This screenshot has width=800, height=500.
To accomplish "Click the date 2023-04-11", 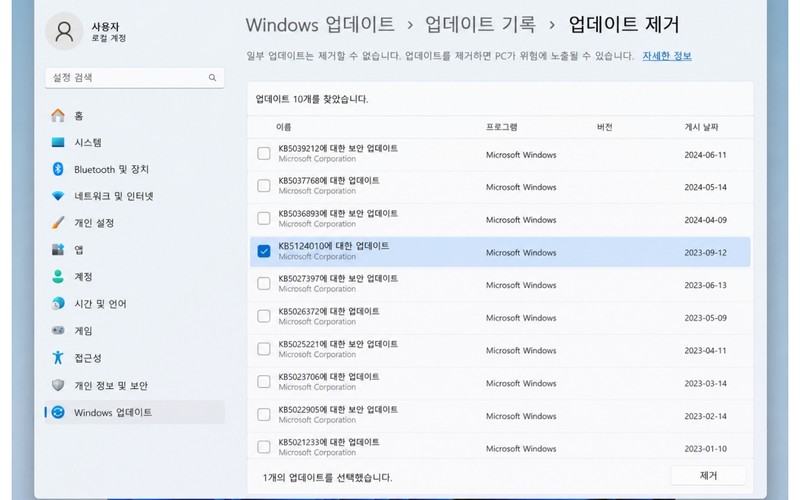I will (705, 351).
